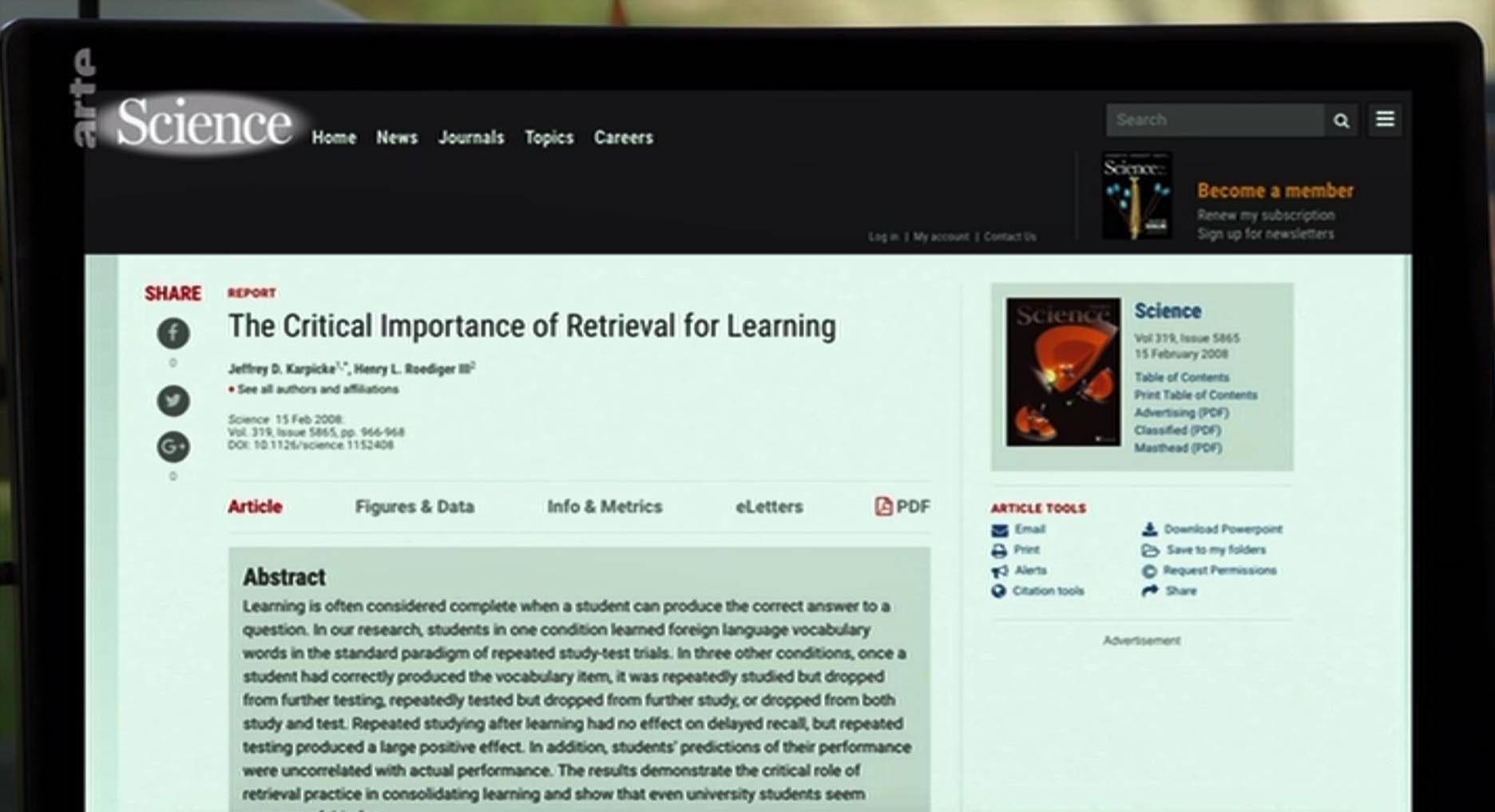The width and height of the screenshot is (1495, 812).
Task: Open the Table of Contents link
Action: (1181, 378)
